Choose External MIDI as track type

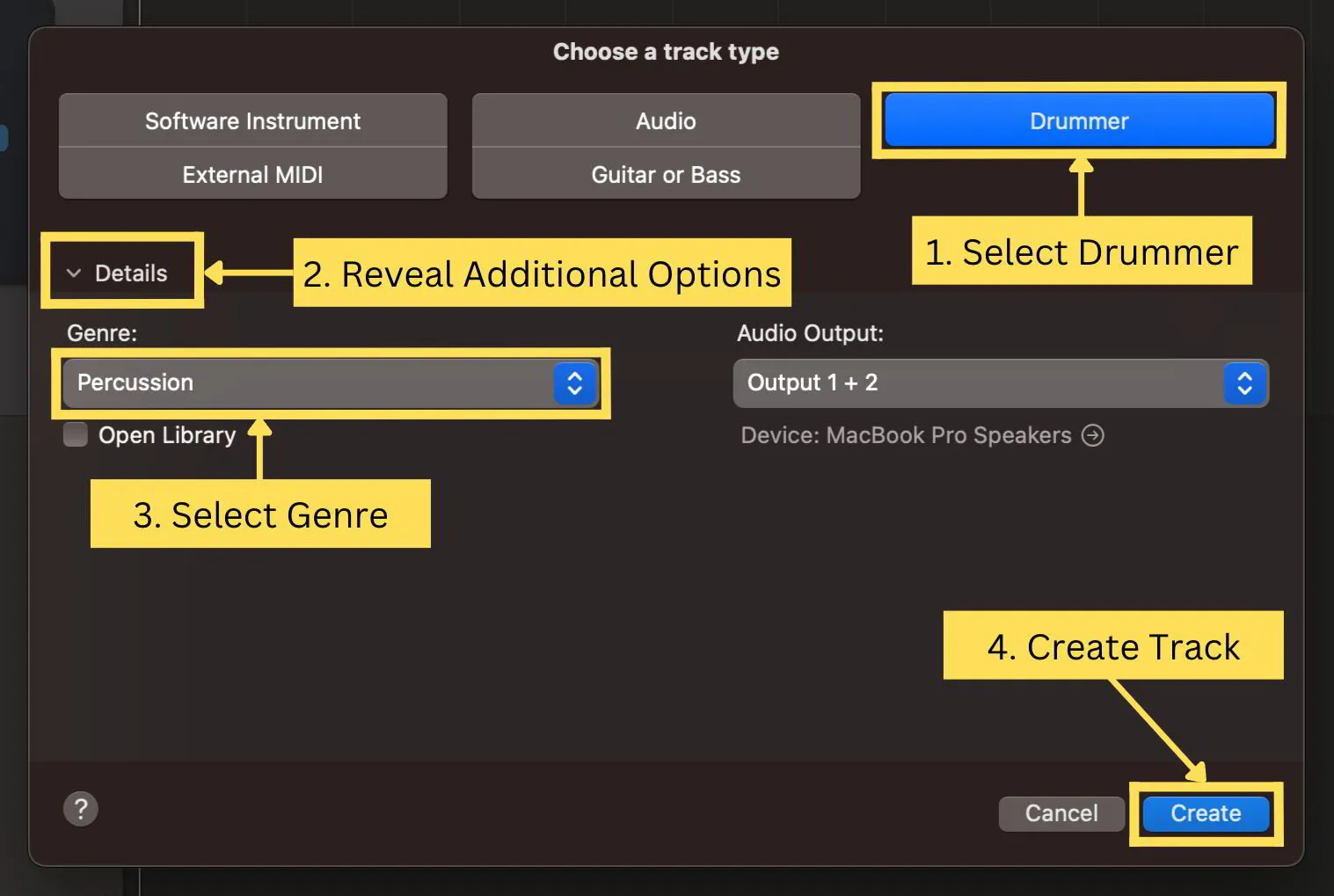(x=252, y=174)
